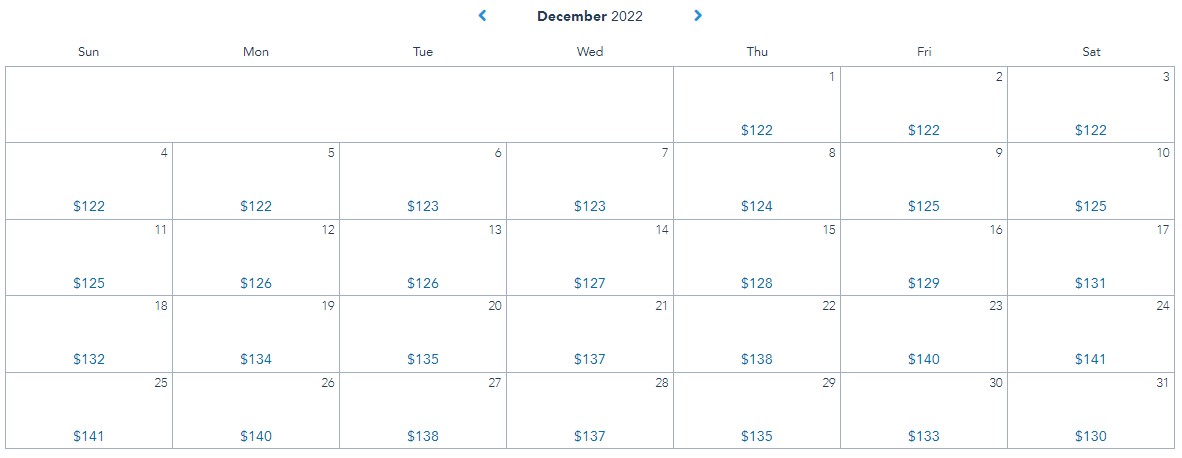Go to next month with right arrow

pyautogui.click(x=698, y=16)
